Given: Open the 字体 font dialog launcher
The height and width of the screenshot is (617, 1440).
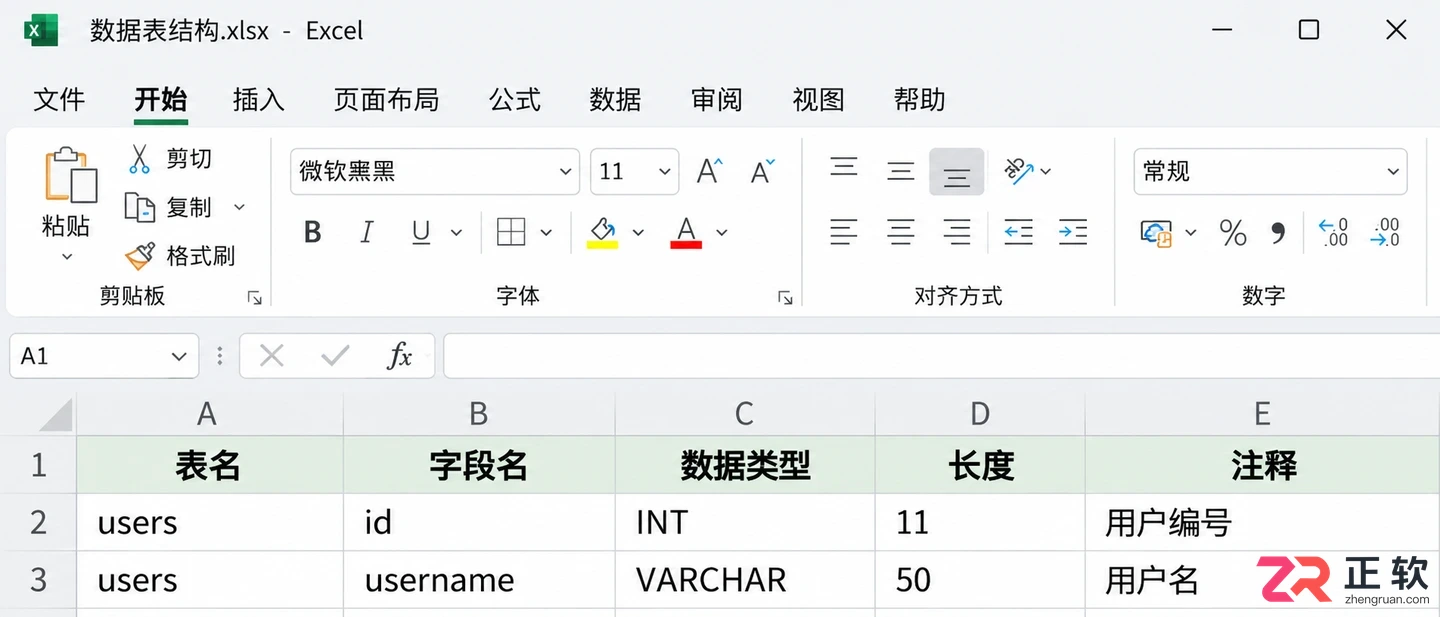Looking at the screenshot, I should tap(785, 297).
